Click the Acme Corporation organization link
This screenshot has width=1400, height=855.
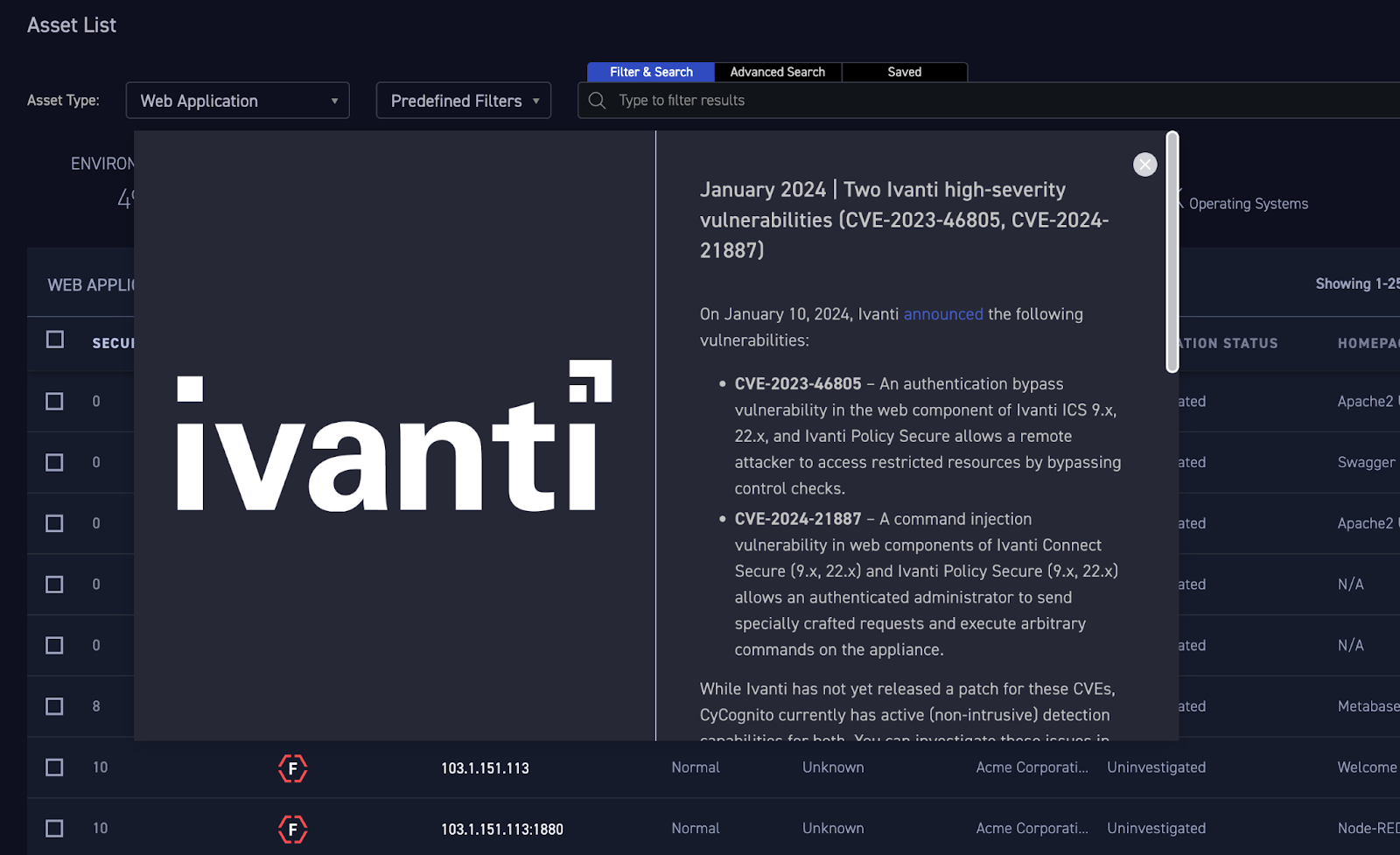click(1032, 767)
